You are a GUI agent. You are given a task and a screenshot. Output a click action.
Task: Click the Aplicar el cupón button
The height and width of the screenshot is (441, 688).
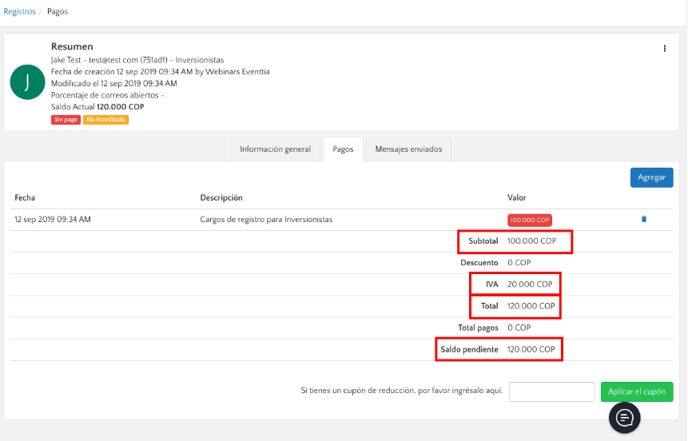coord(636,392)
